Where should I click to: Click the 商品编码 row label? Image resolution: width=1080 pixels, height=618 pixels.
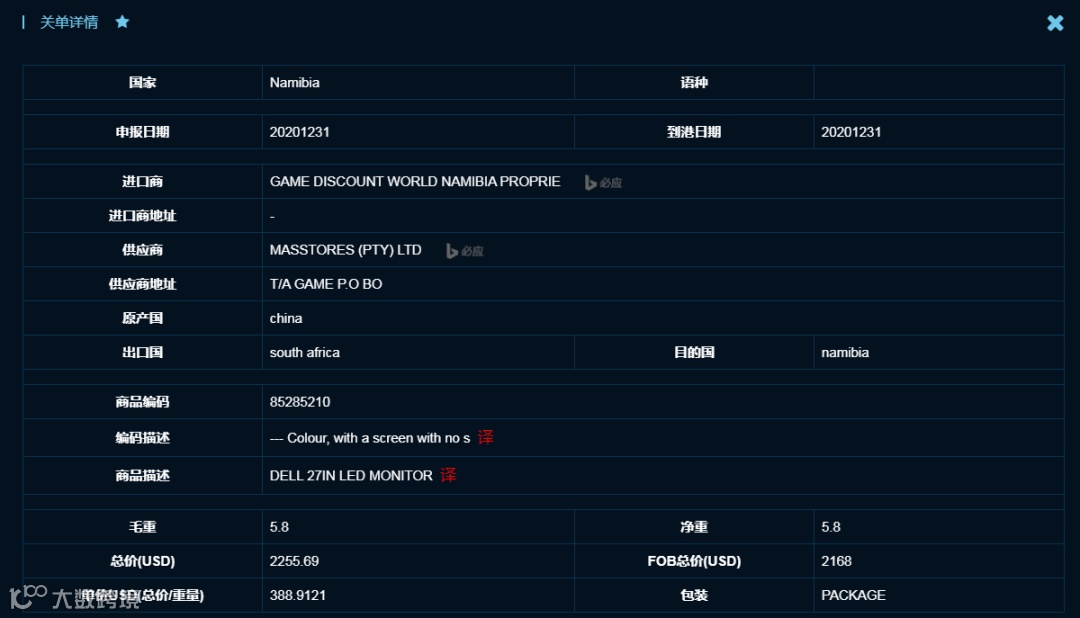point(143,402)
